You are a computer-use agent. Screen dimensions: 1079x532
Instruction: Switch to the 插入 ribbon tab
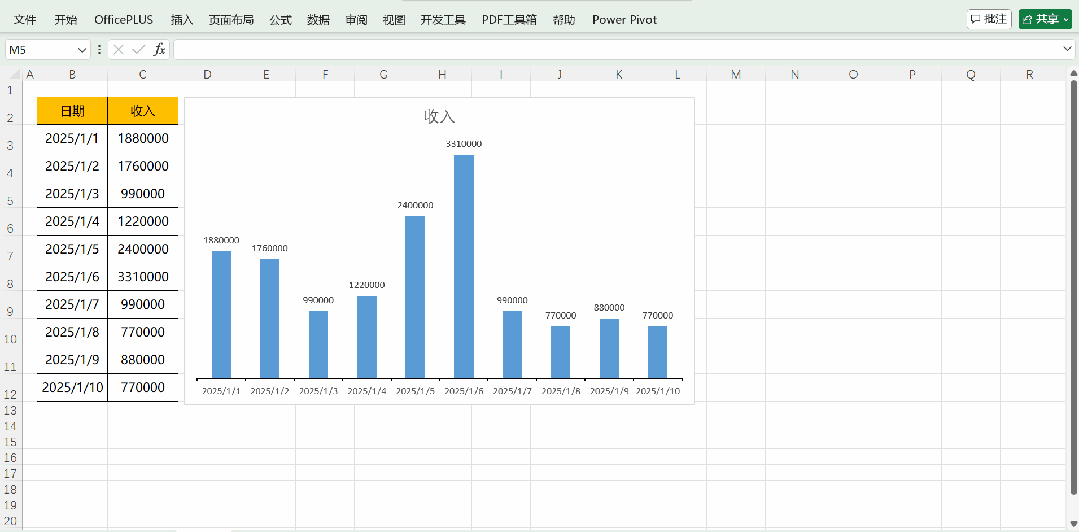(x=182, y=19)
